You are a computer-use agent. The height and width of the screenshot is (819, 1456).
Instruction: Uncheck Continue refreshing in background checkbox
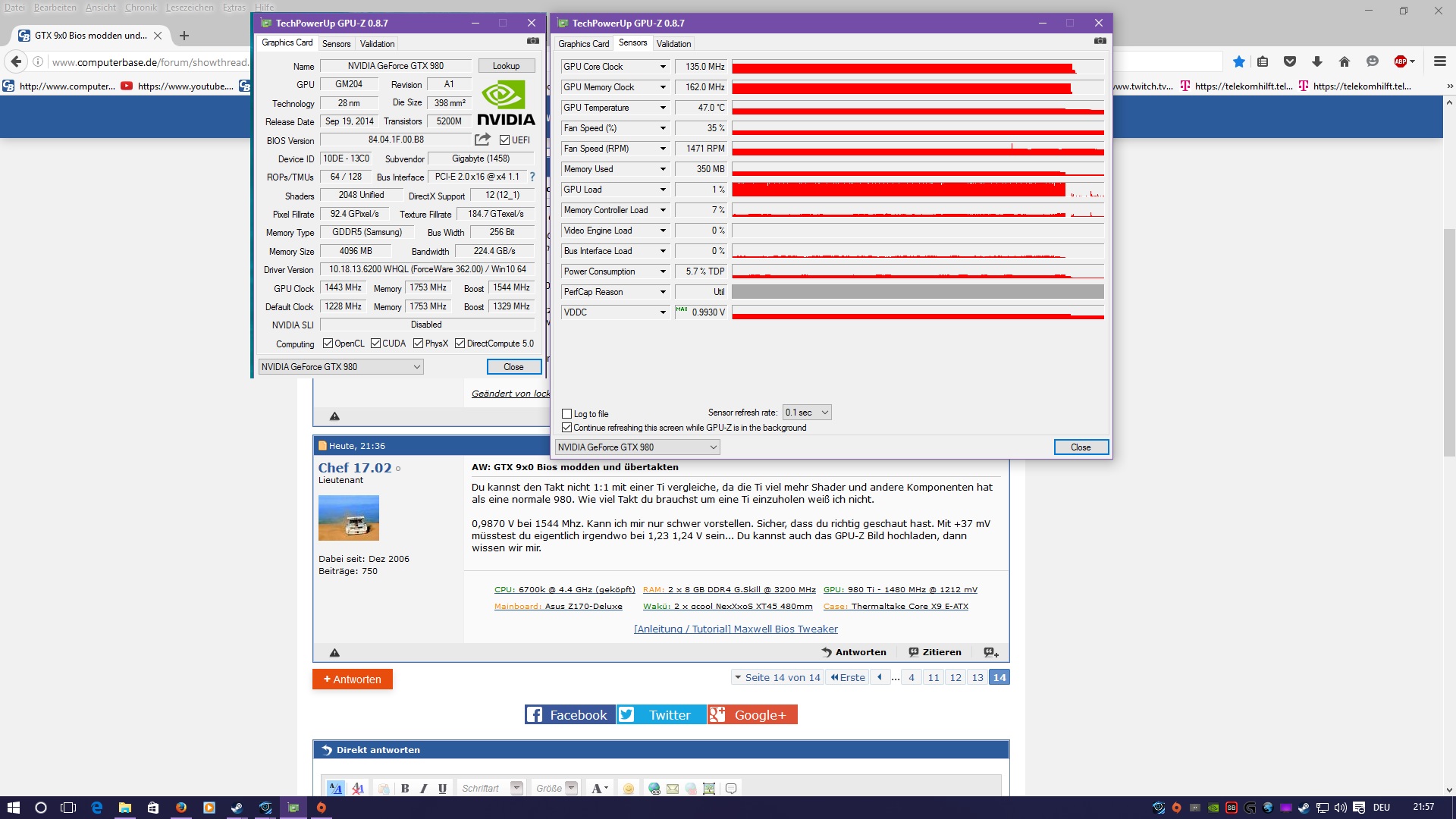(x=566, y=428)
